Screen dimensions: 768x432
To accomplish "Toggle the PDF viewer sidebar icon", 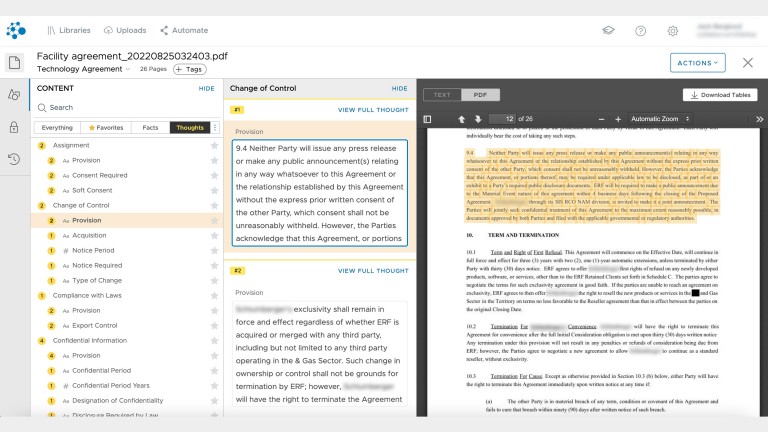I will [x=428, y=119].
